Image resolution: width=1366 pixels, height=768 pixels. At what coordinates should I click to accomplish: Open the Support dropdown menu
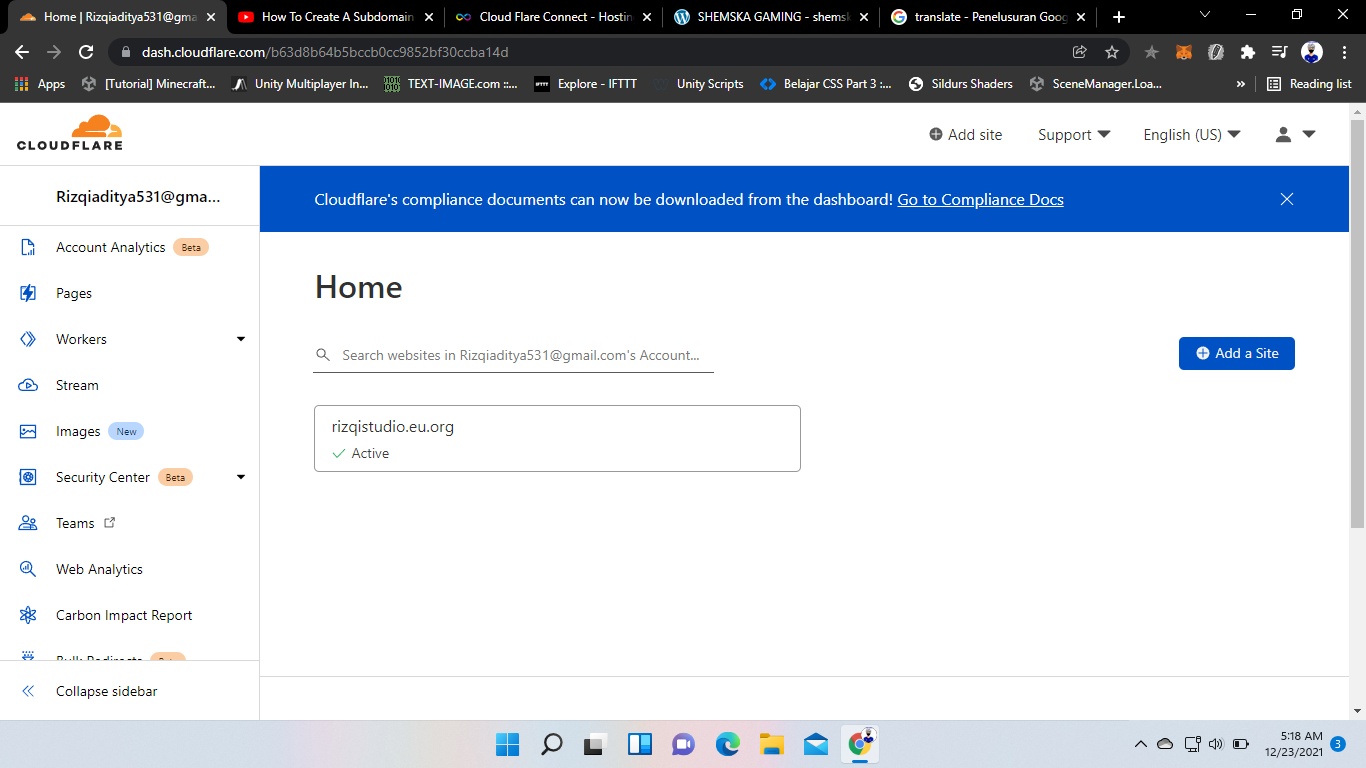point(1074,134)
